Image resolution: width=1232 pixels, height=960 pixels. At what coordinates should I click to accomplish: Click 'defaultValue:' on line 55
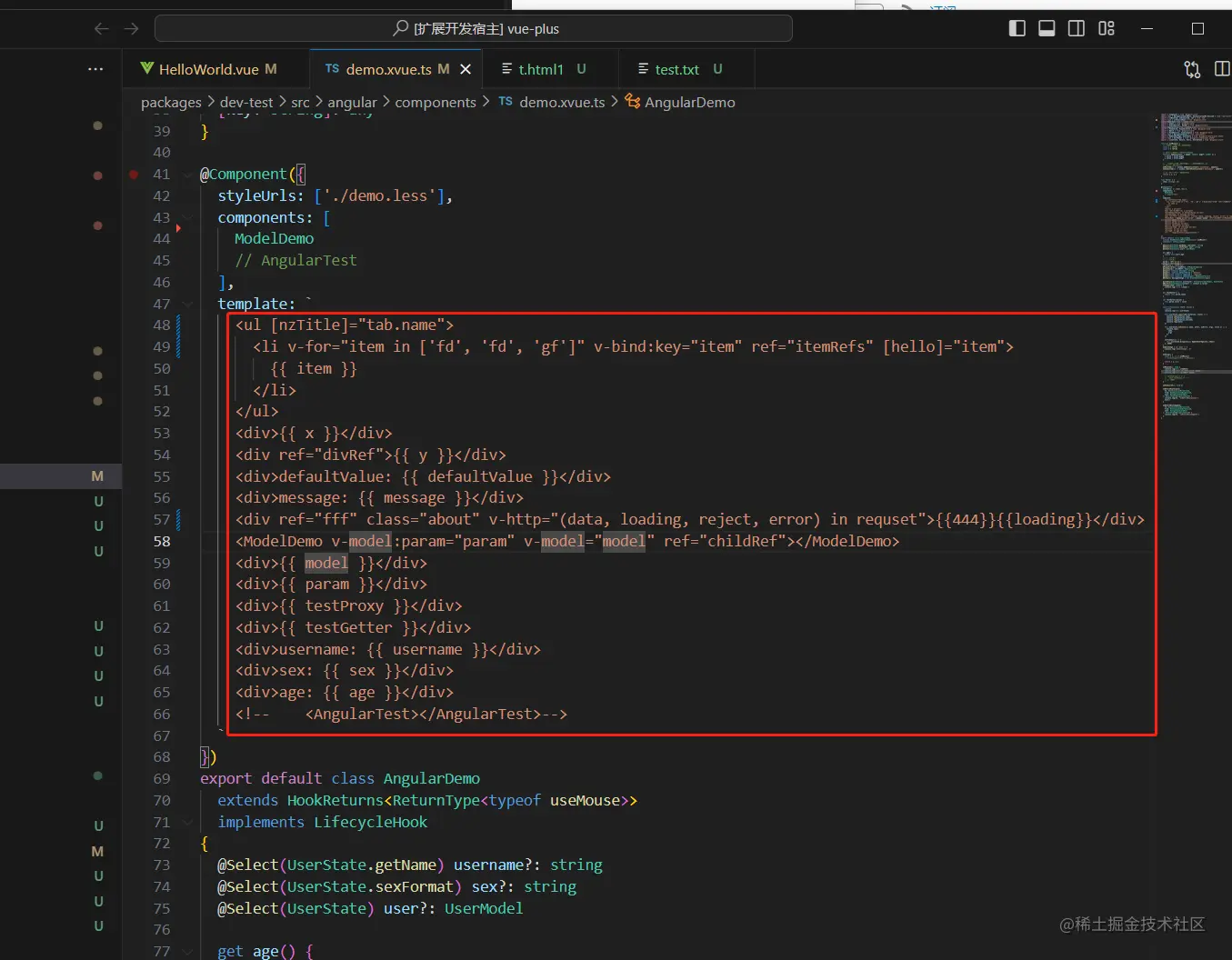[336, 477]
